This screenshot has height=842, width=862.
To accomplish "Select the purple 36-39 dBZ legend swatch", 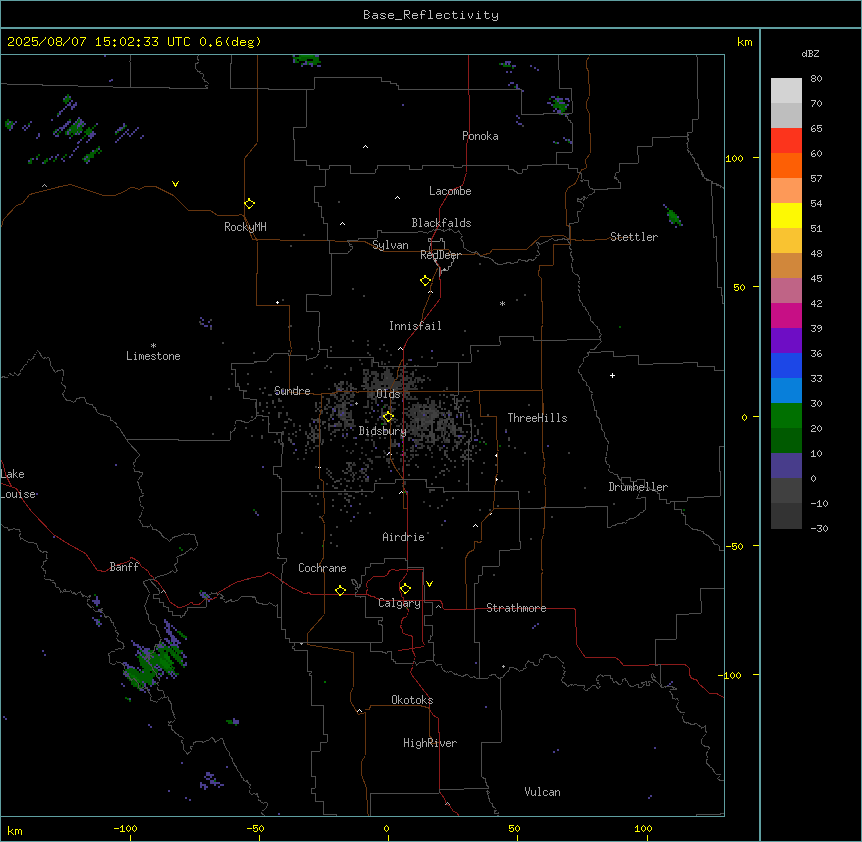I will pos(786,340).
